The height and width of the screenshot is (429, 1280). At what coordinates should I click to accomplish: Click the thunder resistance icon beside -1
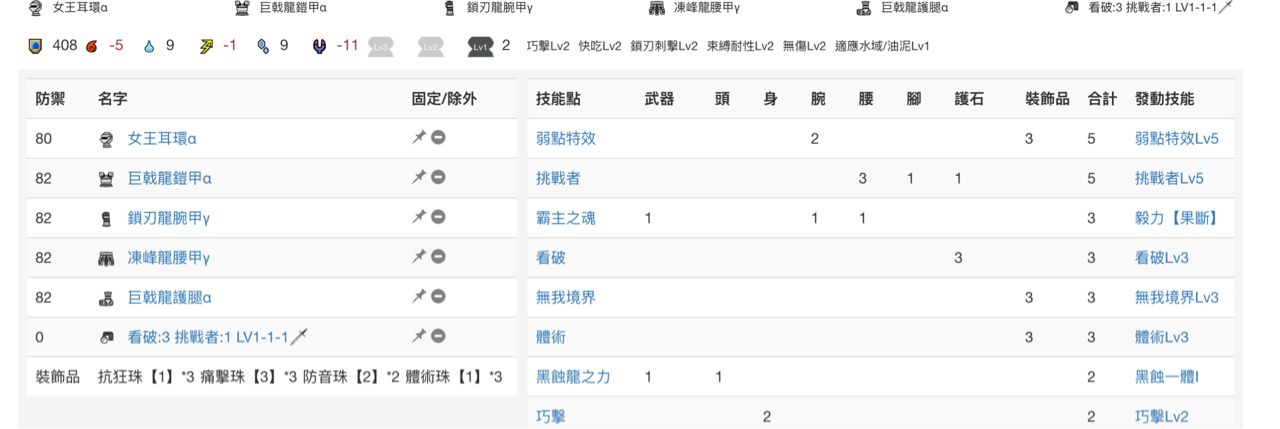(206, 46)
